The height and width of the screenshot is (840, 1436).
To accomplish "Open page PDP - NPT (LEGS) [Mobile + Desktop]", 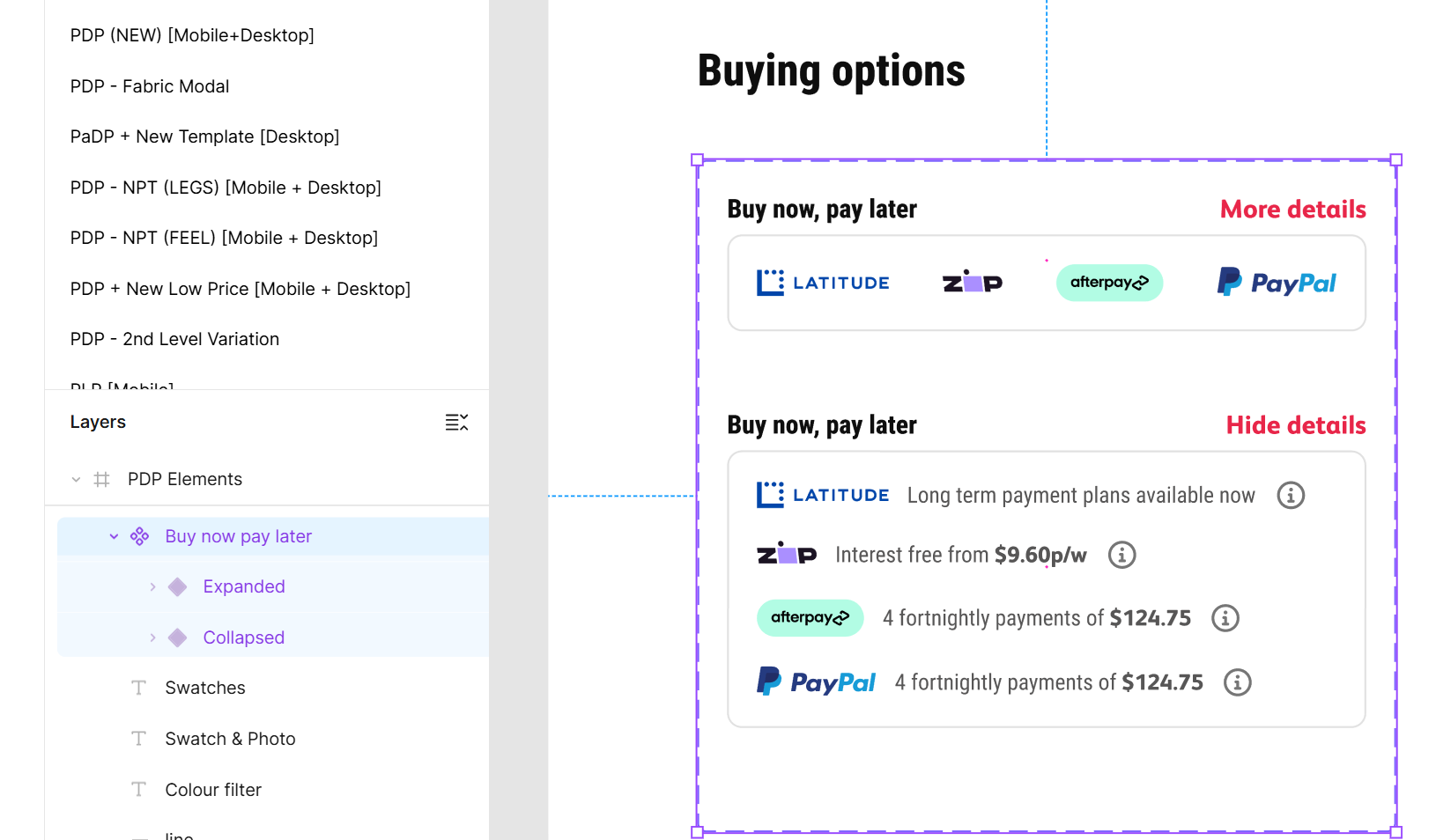I will pyautogui.click(x=226, y=188).
